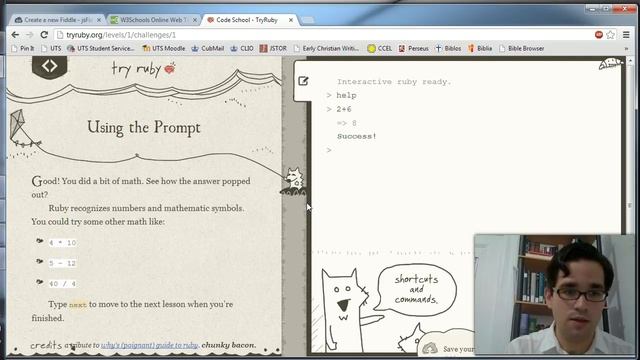Image resolution: width=640 pixels, height=360 pixels.
Task: Click the help command in console history
Action: 346,95
